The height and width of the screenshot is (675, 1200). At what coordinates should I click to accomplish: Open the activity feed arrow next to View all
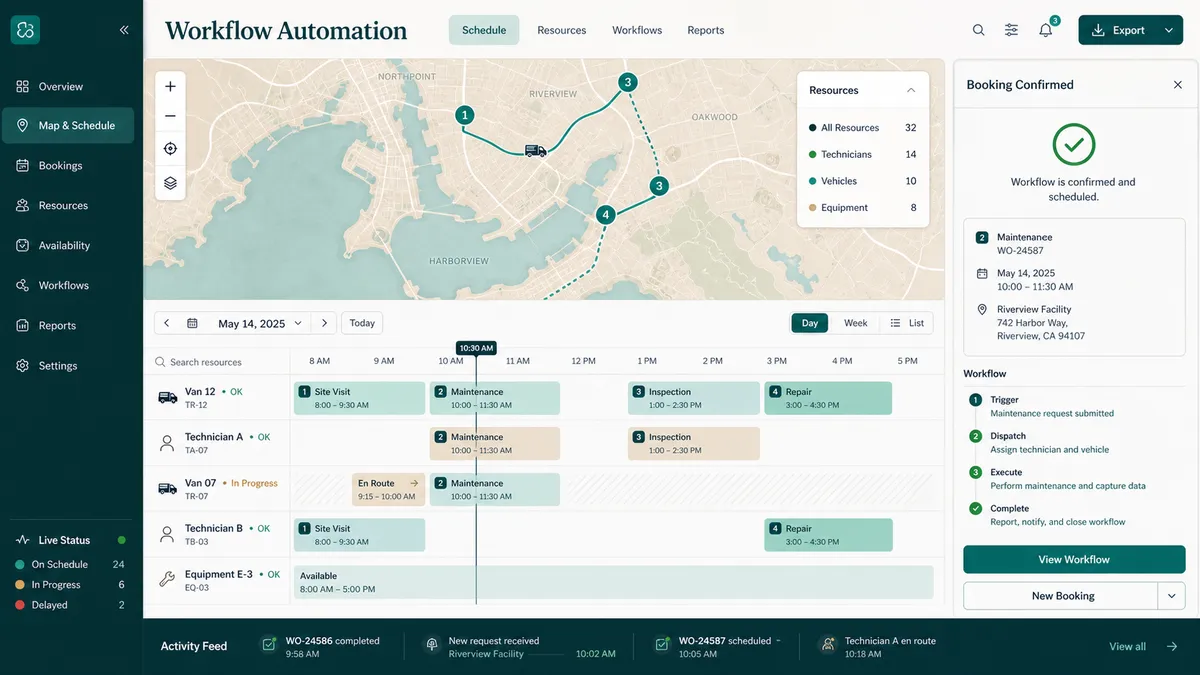point(1172,646)
